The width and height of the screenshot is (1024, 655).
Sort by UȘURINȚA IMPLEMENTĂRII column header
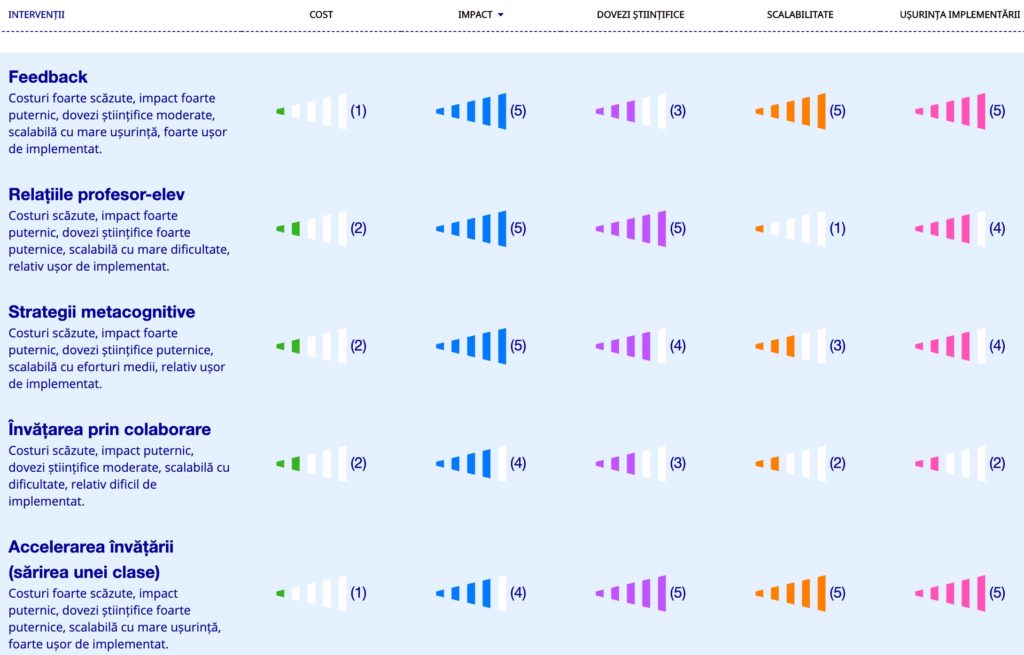point(959,14)
